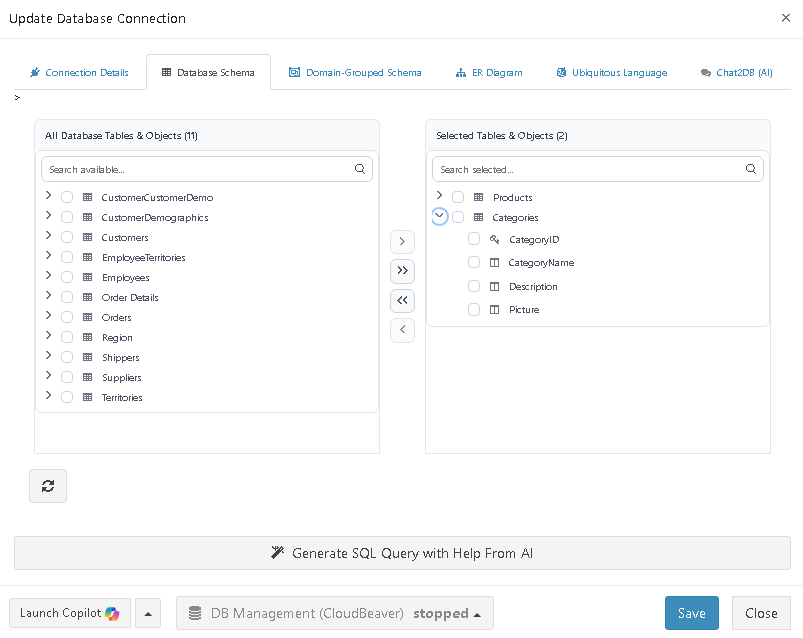This screenshot has height=638, width=803.
Task: Click the Save button
Action: pos(691,613)
